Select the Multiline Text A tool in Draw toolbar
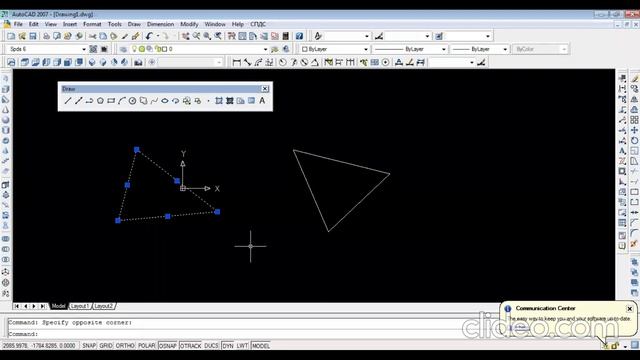640x360 pixels. (262, 101)
